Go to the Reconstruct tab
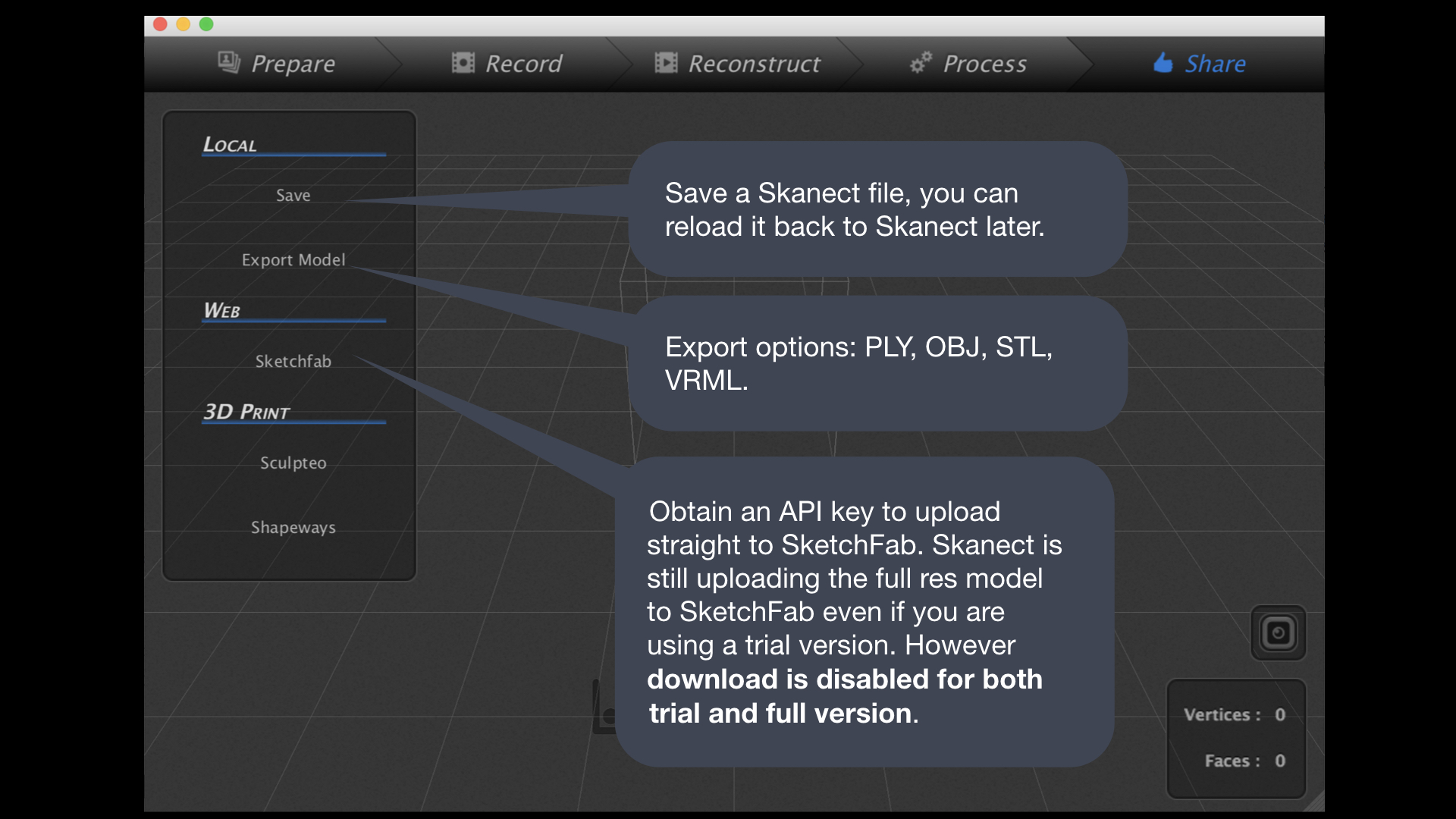This screenshot has width=1456, height=819. 737,64
